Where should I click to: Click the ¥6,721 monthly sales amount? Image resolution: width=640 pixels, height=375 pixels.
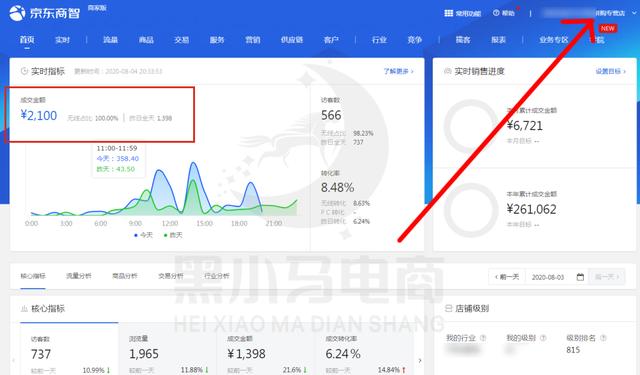(x=525, y=126)
